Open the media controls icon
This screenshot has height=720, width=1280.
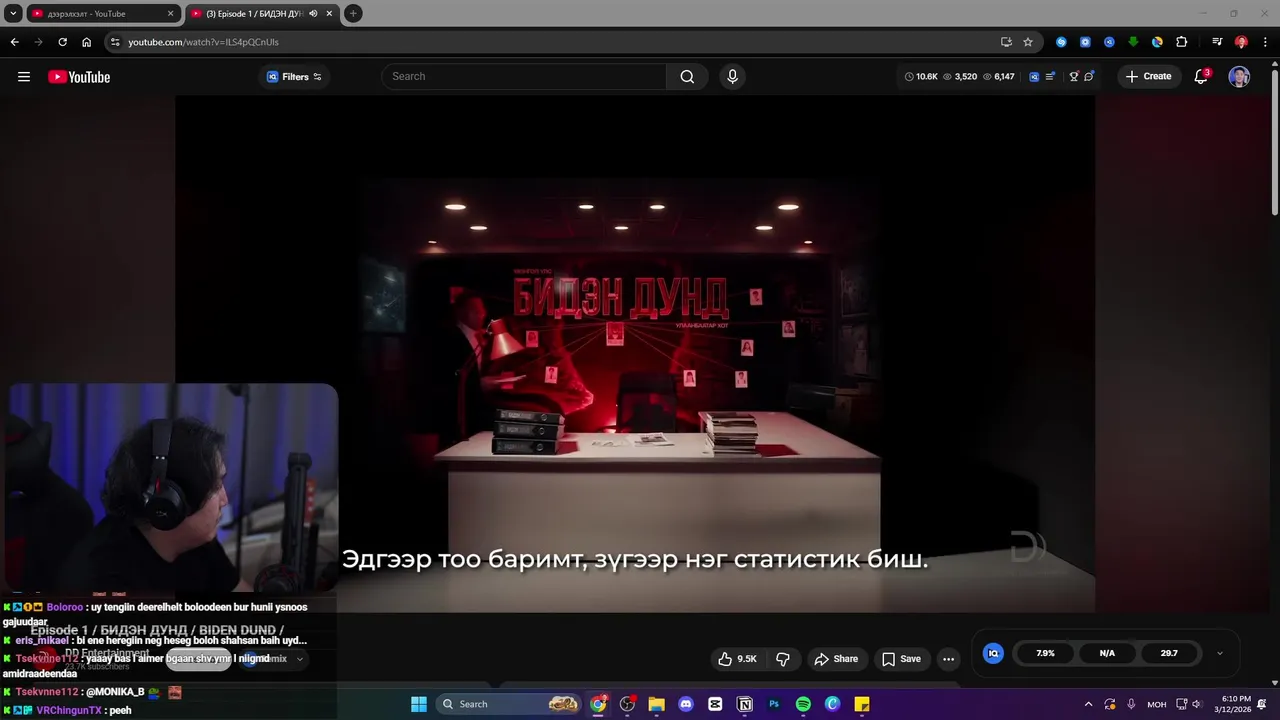click(x=1217, y=42)
